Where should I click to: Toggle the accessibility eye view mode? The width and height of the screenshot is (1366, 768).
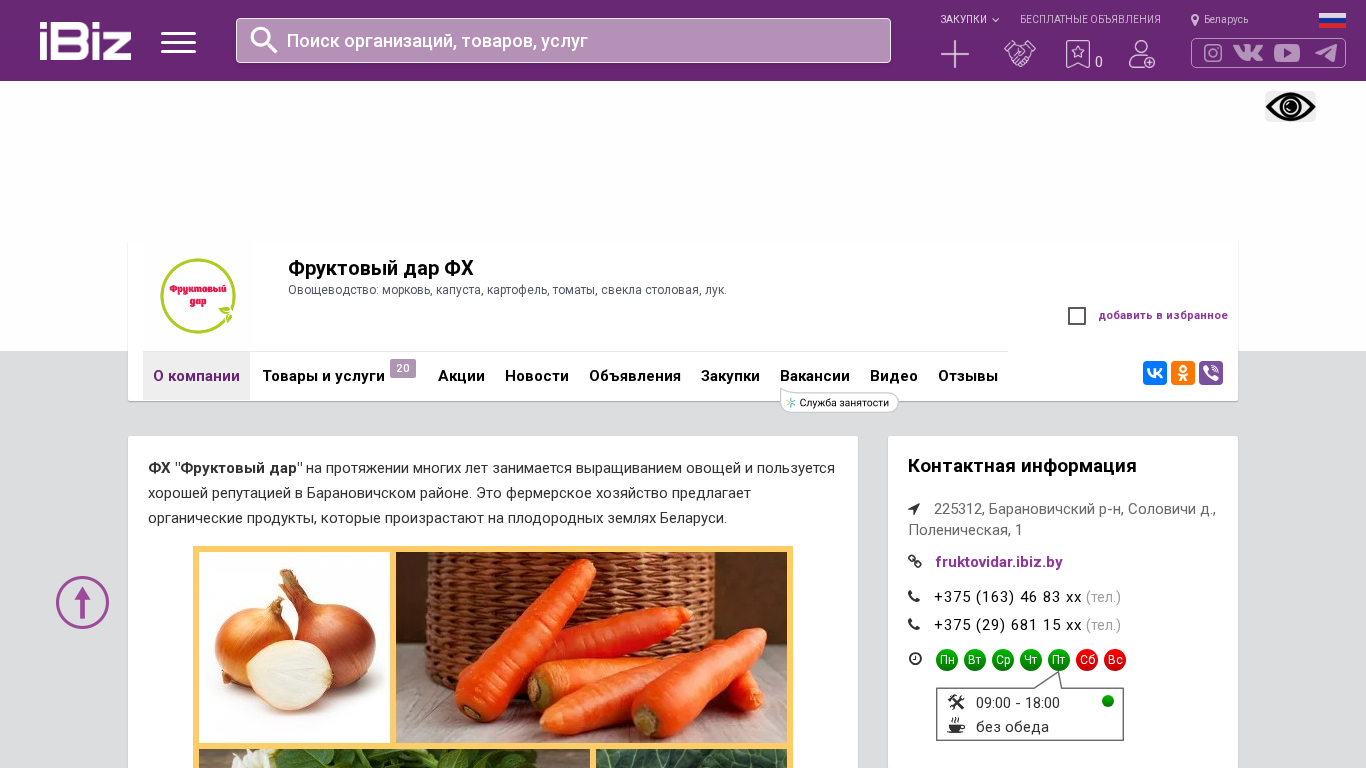(1290, 106)
